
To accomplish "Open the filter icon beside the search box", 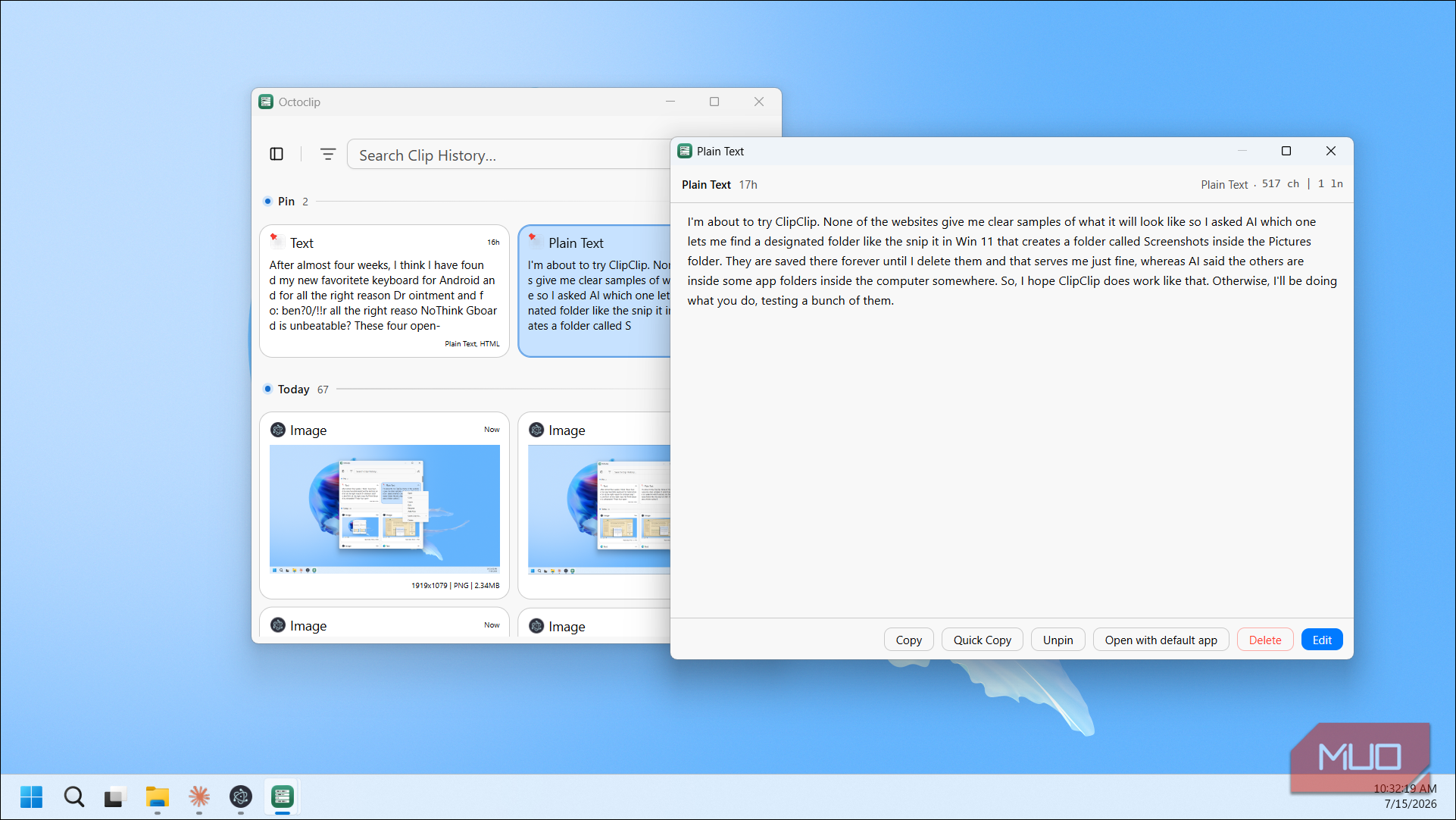I will [327, 154].
